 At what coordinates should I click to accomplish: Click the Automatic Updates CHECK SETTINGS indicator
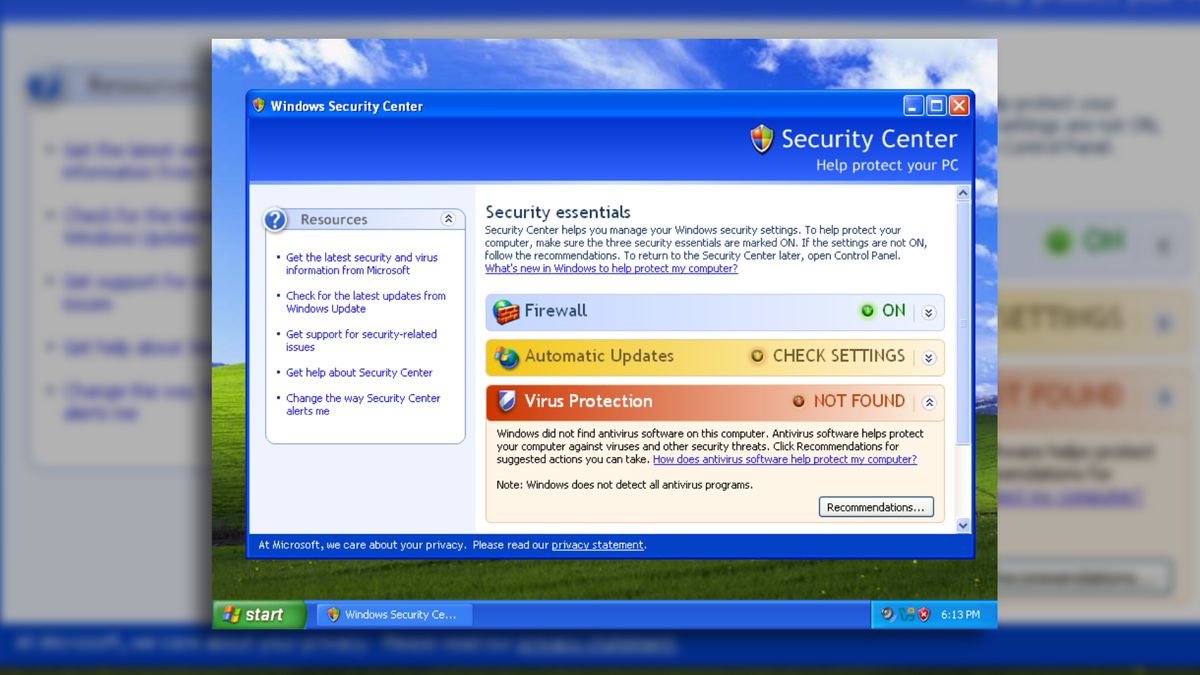coord(830,356)
